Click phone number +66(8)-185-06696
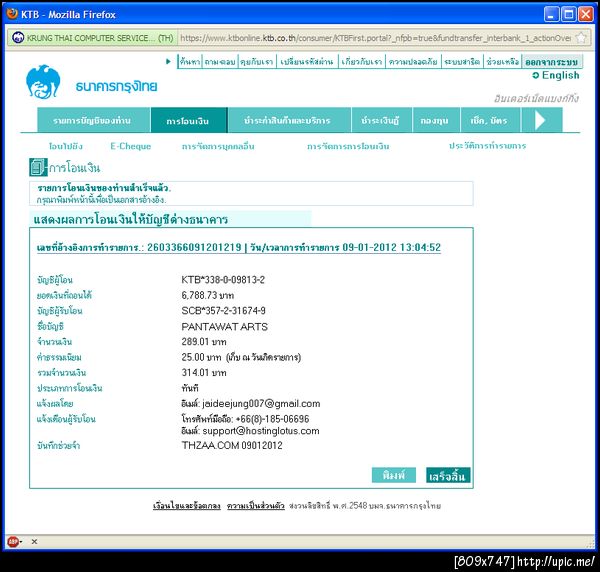The width and height of the screenshot is (600, 572). pyautogui.click(x=272, y=419)
